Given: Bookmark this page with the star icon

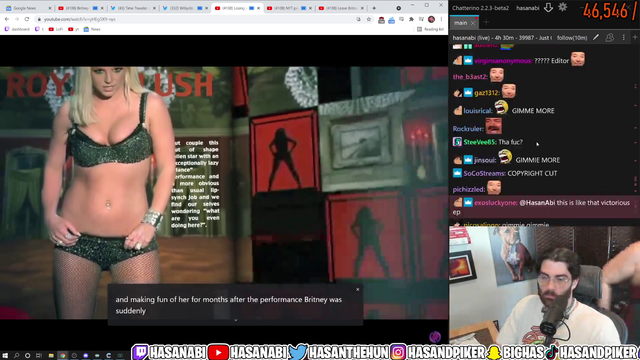Looking at the screenshot, I should (369, 19).
